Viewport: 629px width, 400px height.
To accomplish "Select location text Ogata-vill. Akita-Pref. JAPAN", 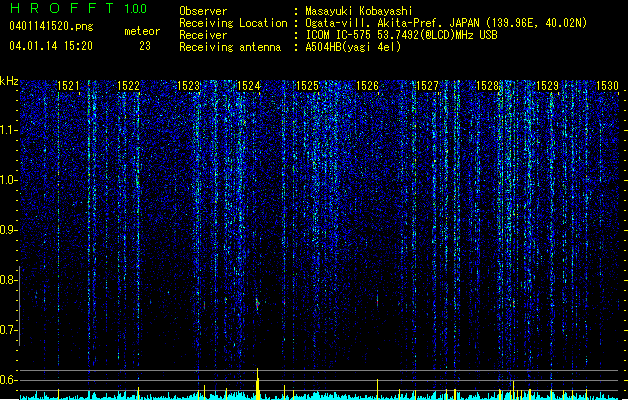I will coord(392,23).
